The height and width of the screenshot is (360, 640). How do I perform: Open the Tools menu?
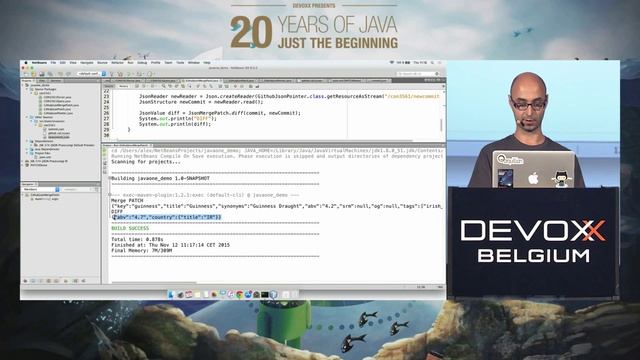coord(180,62)
